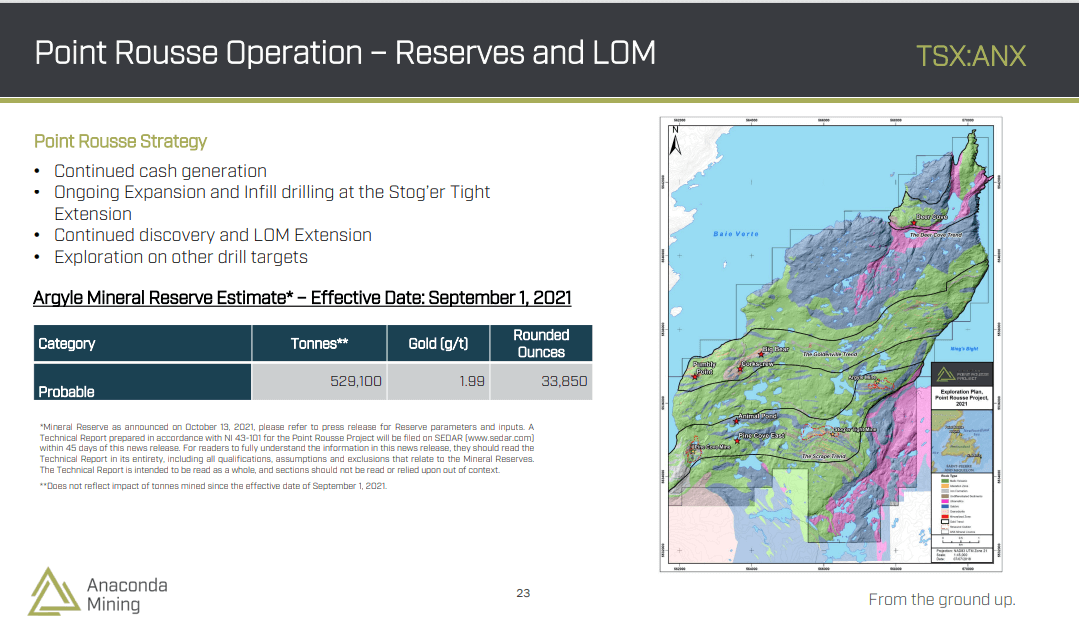Select bullet about Stog'er Tight Extension drilling

272,203
